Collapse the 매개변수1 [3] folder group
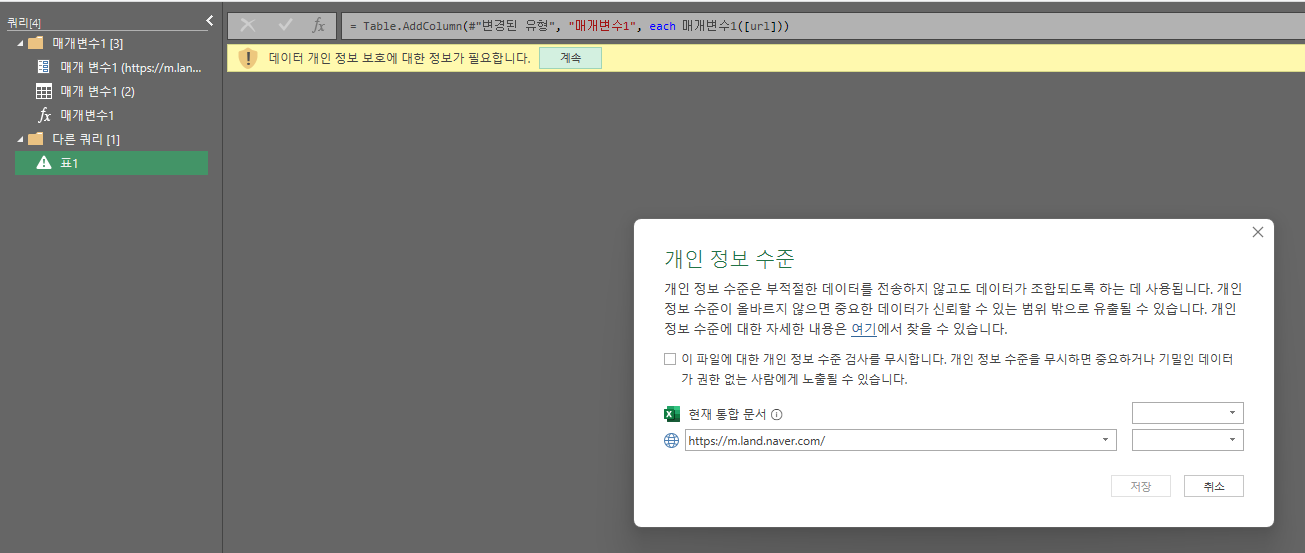 tap(21, 43)
